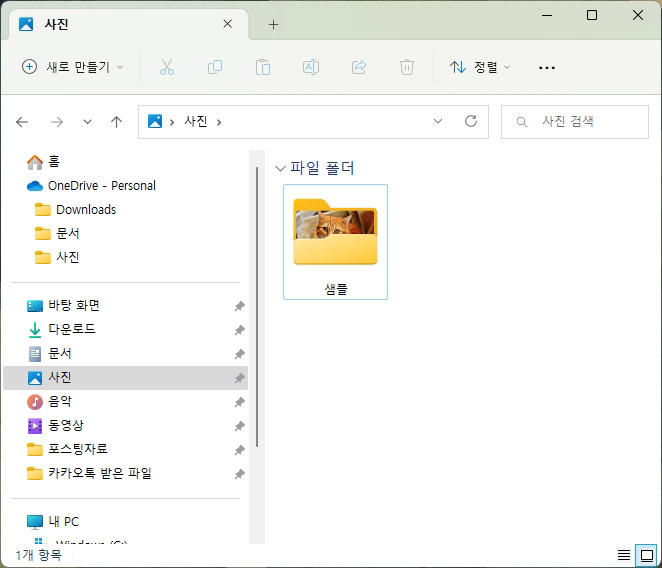Click the navigation pane scrollbar
Viewport: 662px width, 568px height.
tap(257, 307)
